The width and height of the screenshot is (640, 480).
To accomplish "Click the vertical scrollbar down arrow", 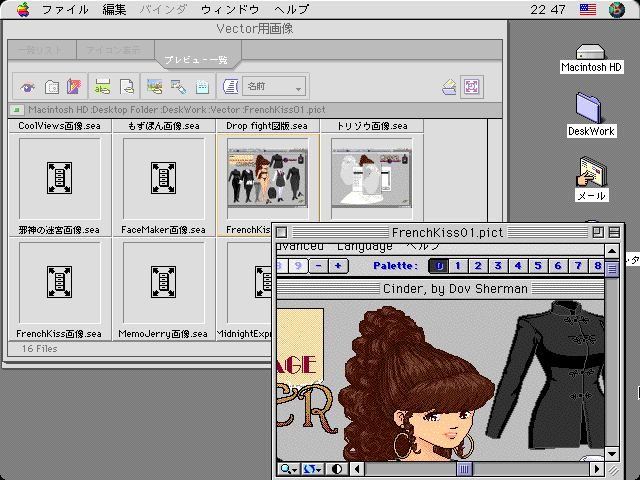I will coord(612,454).
